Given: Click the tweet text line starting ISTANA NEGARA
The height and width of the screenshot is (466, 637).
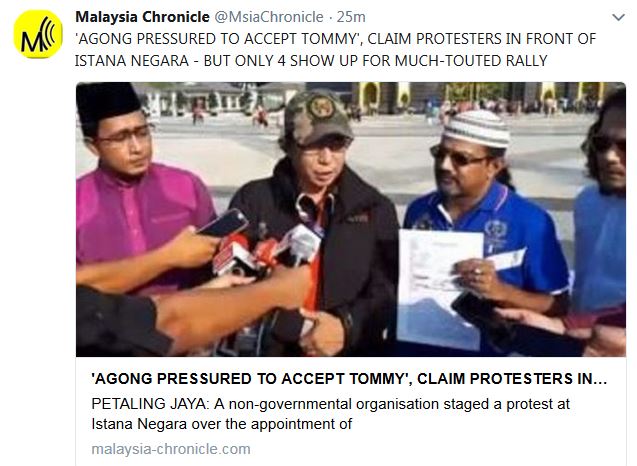Looking at the screenshot, I should point(311,61).
